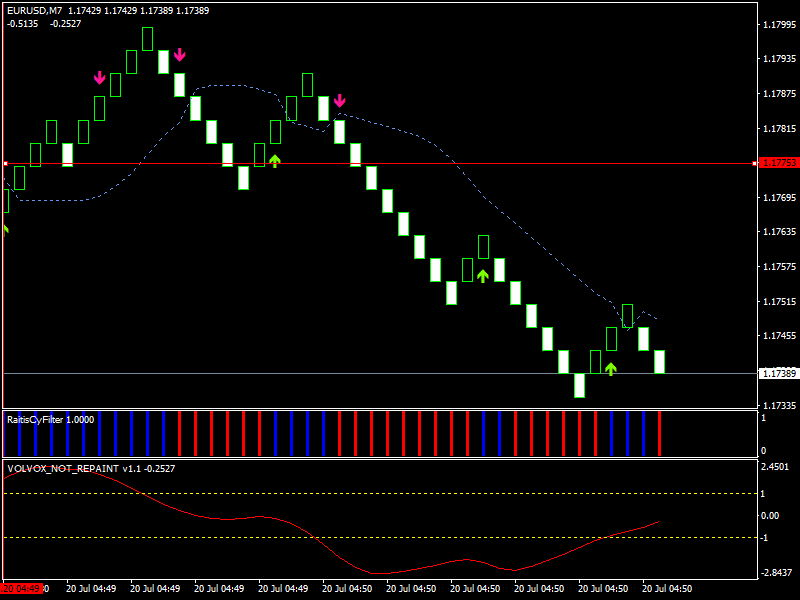Screen dimensions: 800x600
Task: Click the third pink sell arrow
Action: [x=340, y=100]
